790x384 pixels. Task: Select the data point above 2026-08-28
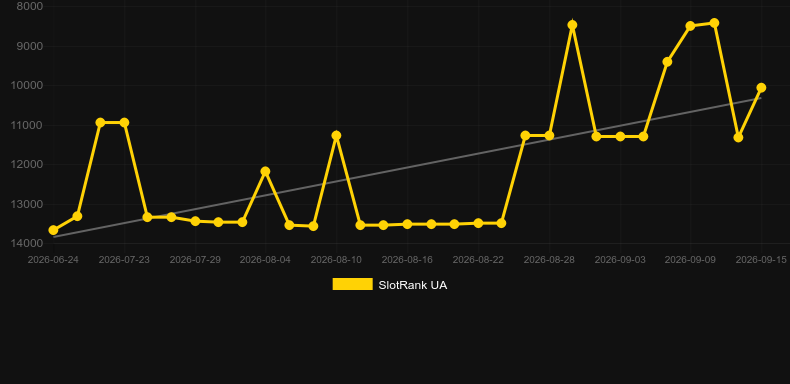(549, 136)
